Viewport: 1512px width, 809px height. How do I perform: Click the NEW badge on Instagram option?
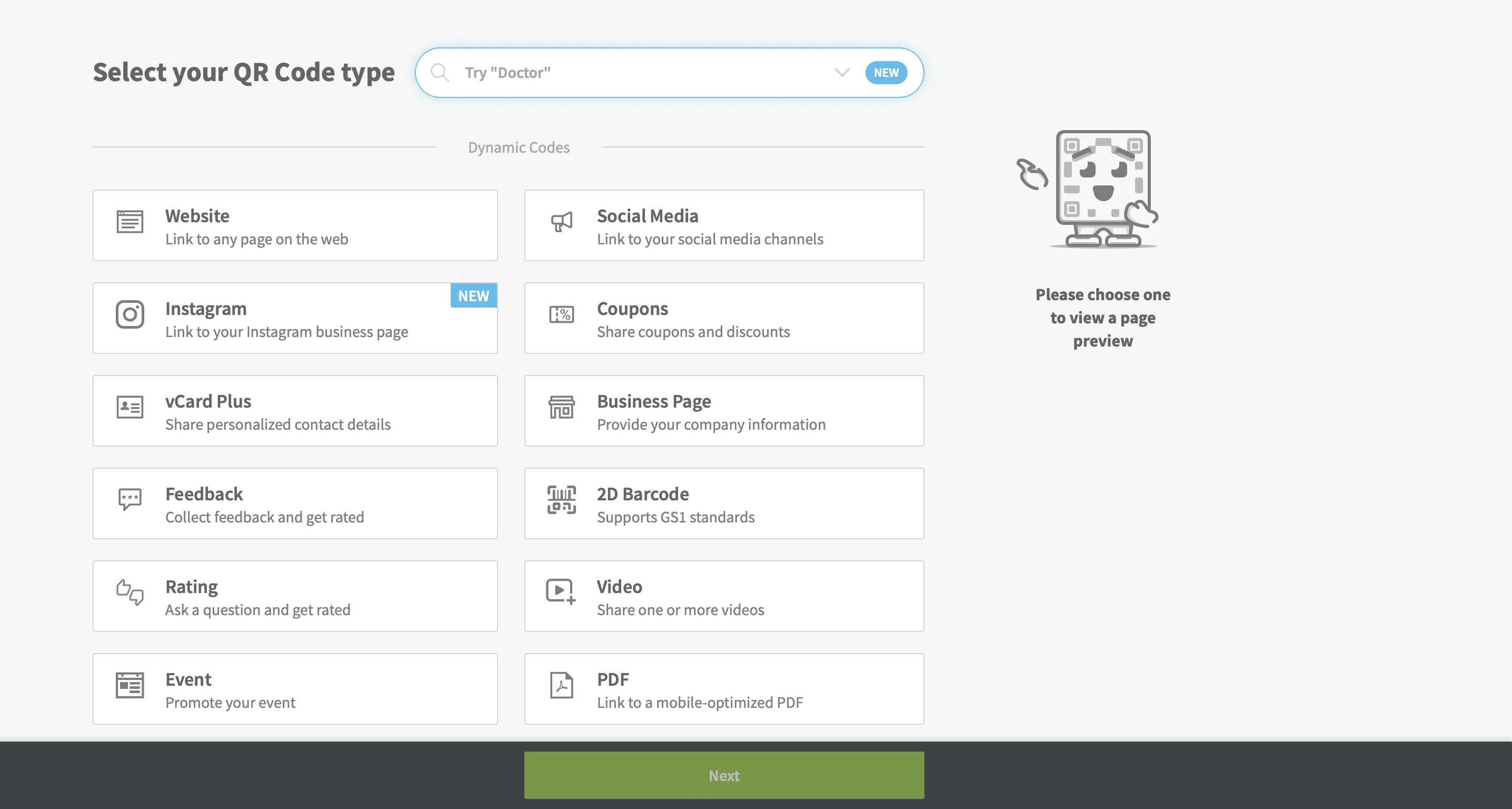(x=473, y=294)
